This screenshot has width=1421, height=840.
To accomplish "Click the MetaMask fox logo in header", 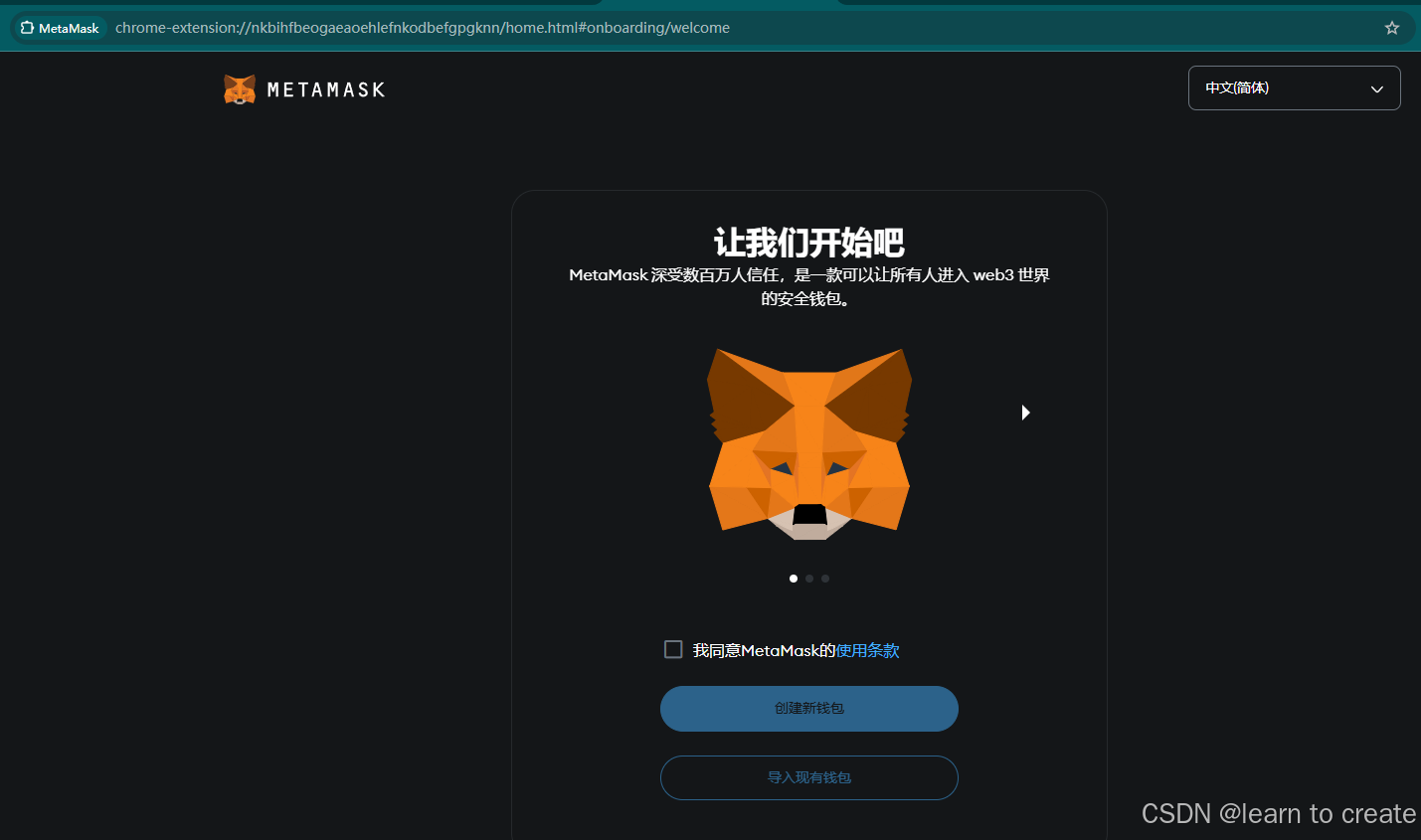I will coord(240,89).
